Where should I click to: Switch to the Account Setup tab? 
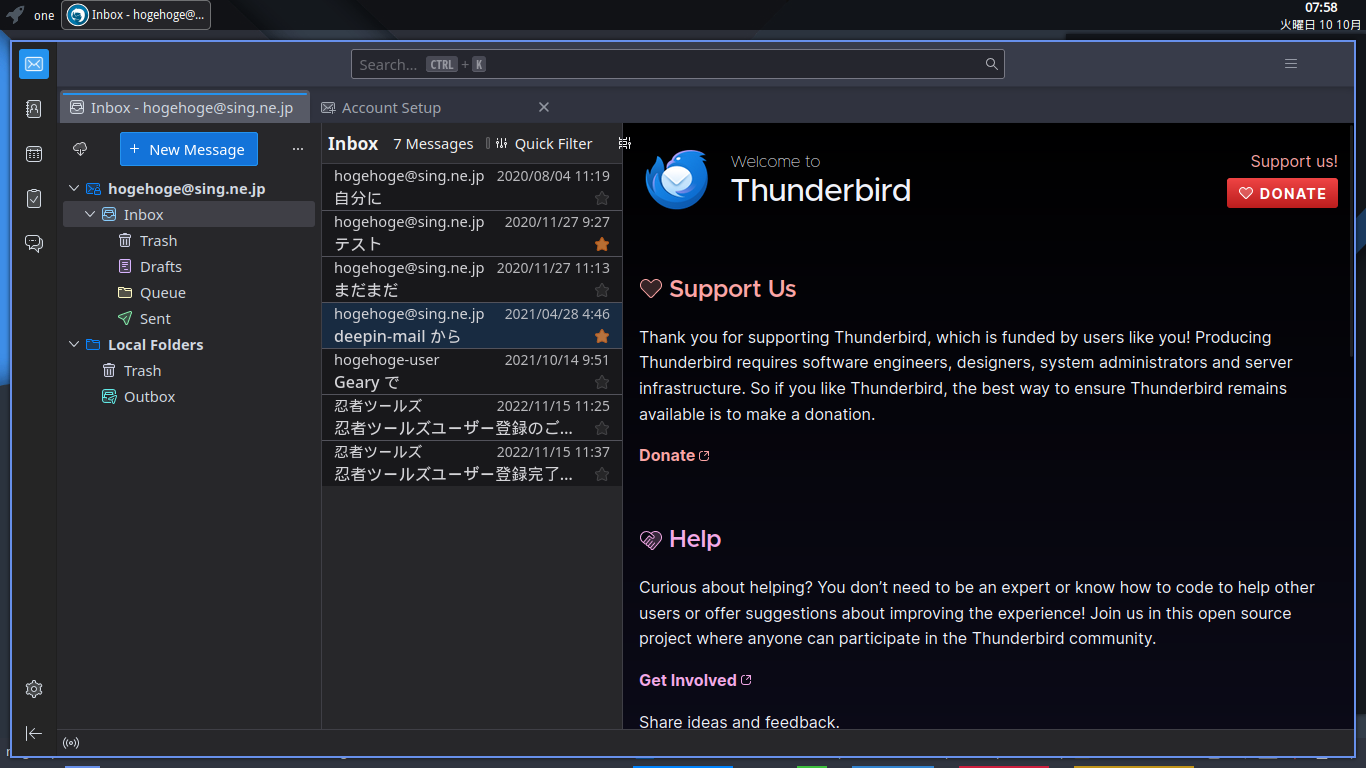click(435, 107)
